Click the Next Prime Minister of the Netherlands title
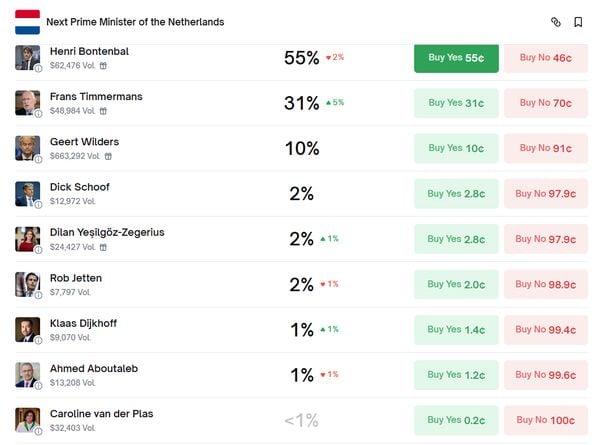This screenshot has width=600, height=445. (135, 22)
